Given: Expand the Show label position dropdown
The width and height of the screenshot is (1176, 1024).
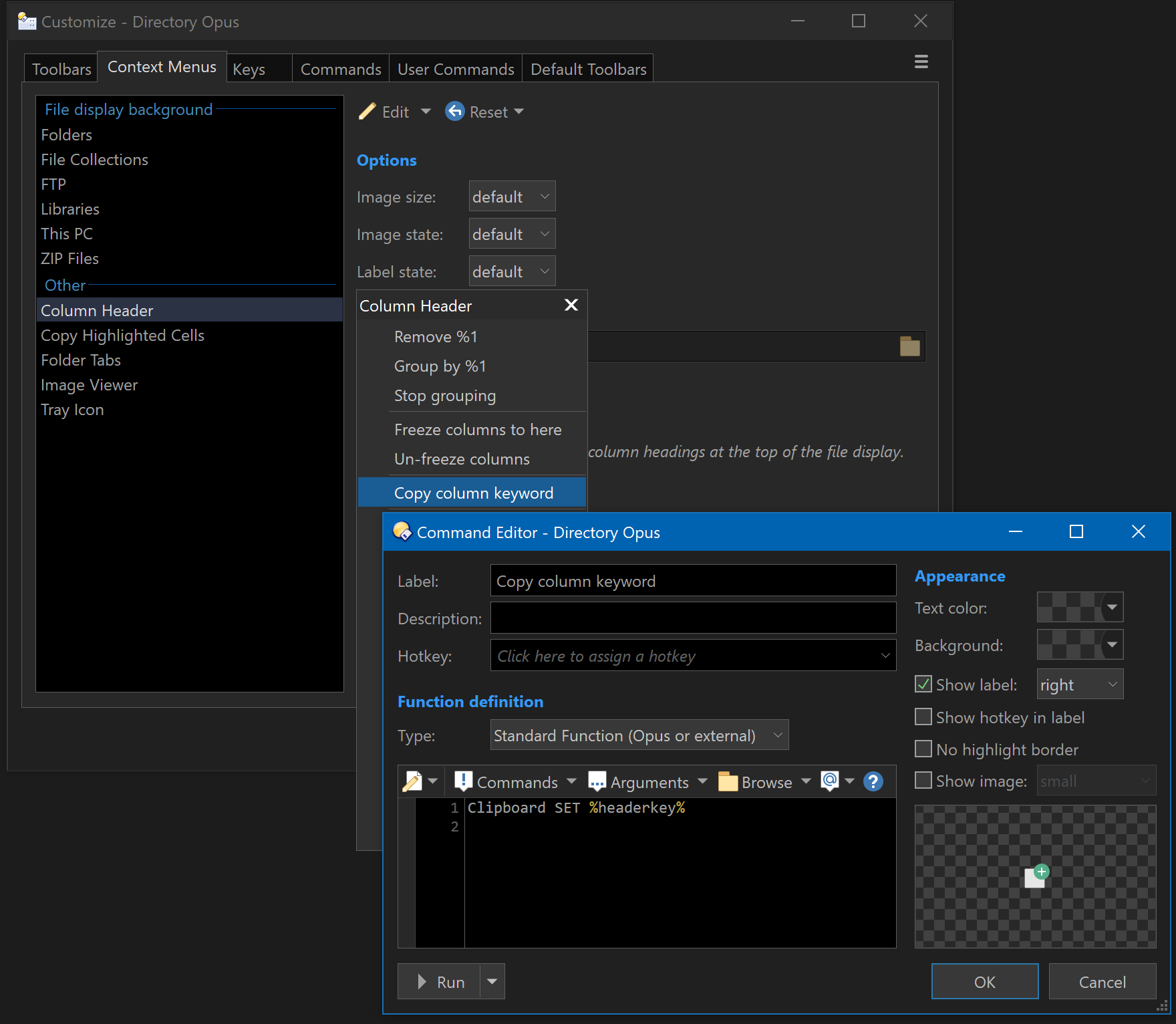Looking at the screenshot, I should (x=1079, y=684).
